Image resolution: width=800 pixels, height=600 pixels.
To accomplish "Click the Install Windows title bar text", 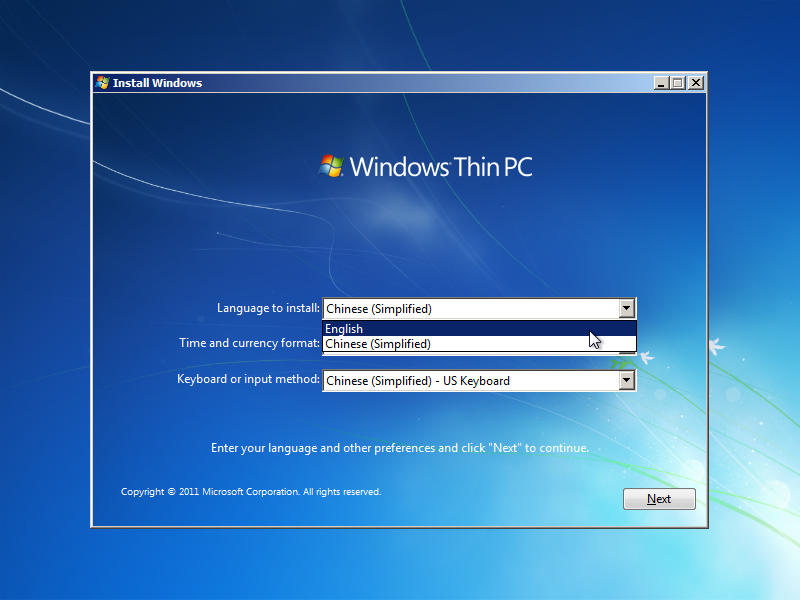I will tap(157, 83).
